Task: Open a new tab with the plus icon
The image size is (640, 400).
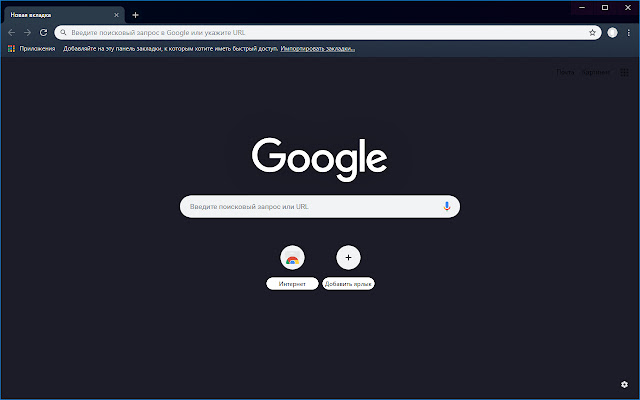Action: point(136,15)
